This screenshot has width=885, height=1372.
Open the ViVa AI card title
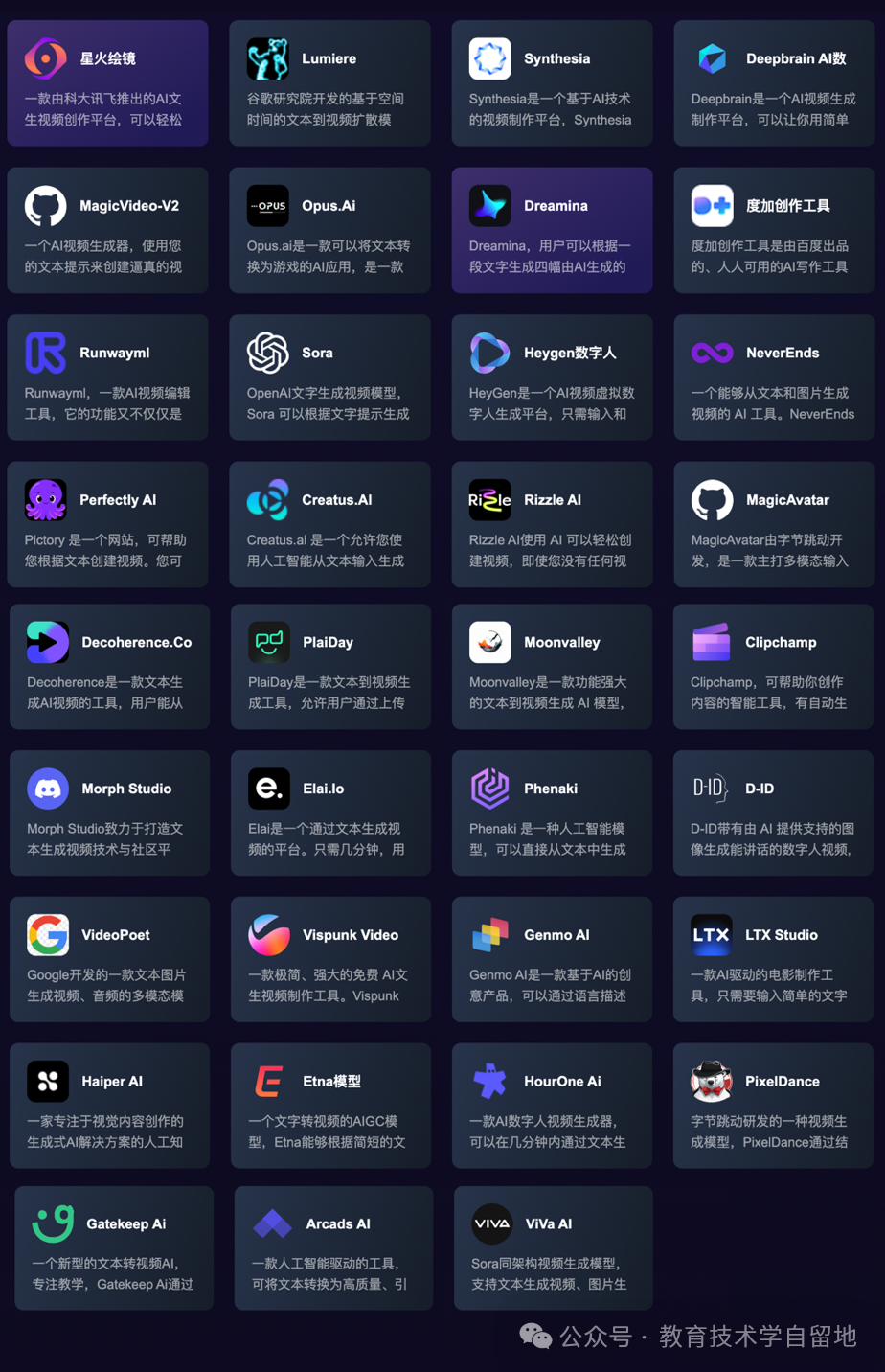pos(549,1223)
